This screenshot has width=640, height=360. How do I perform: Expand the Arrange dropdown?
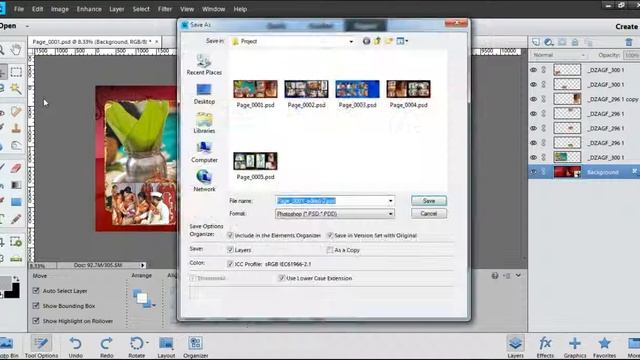click(x=154, y=305)
